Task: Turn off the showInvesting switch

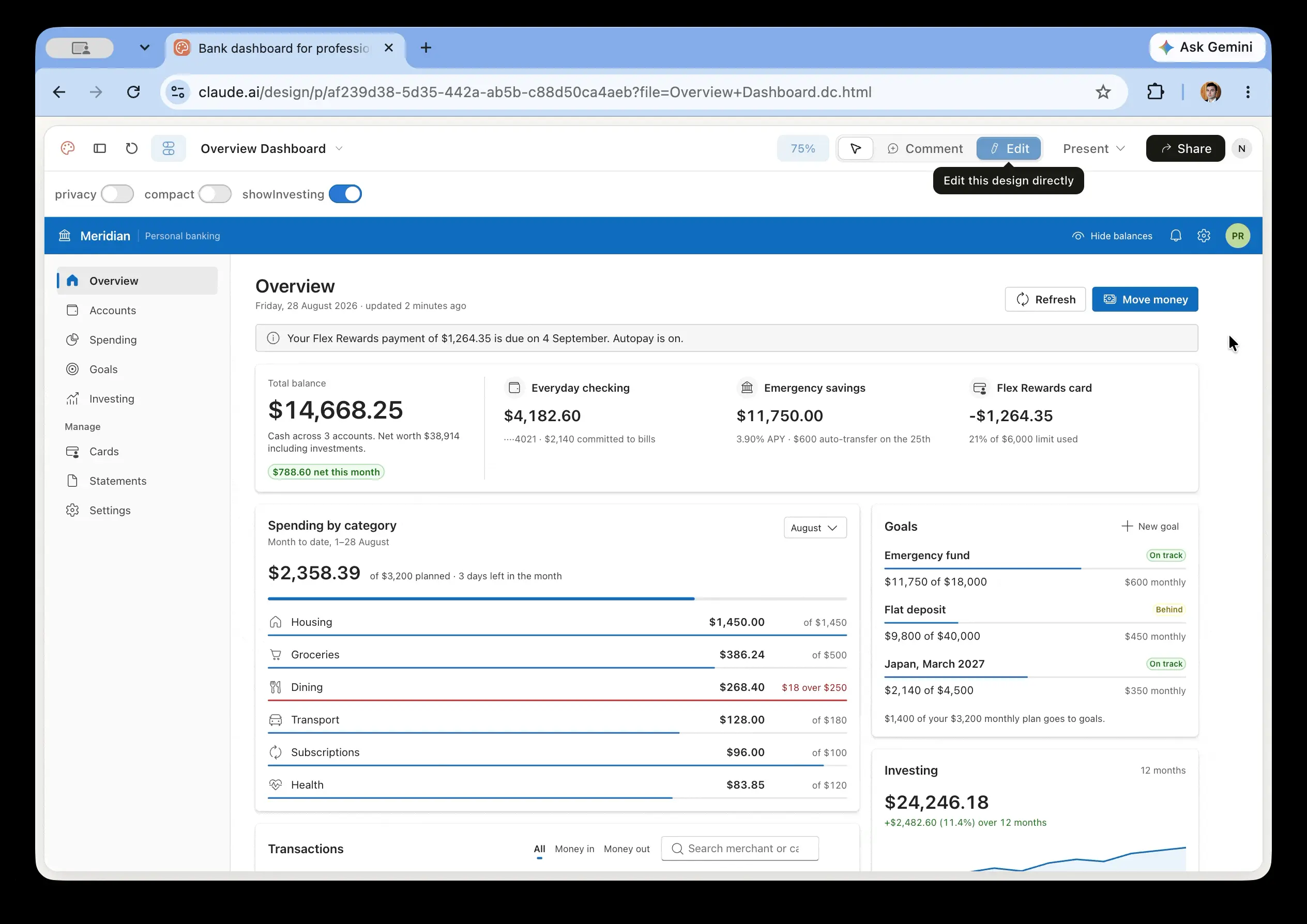Action: point(345,194)
